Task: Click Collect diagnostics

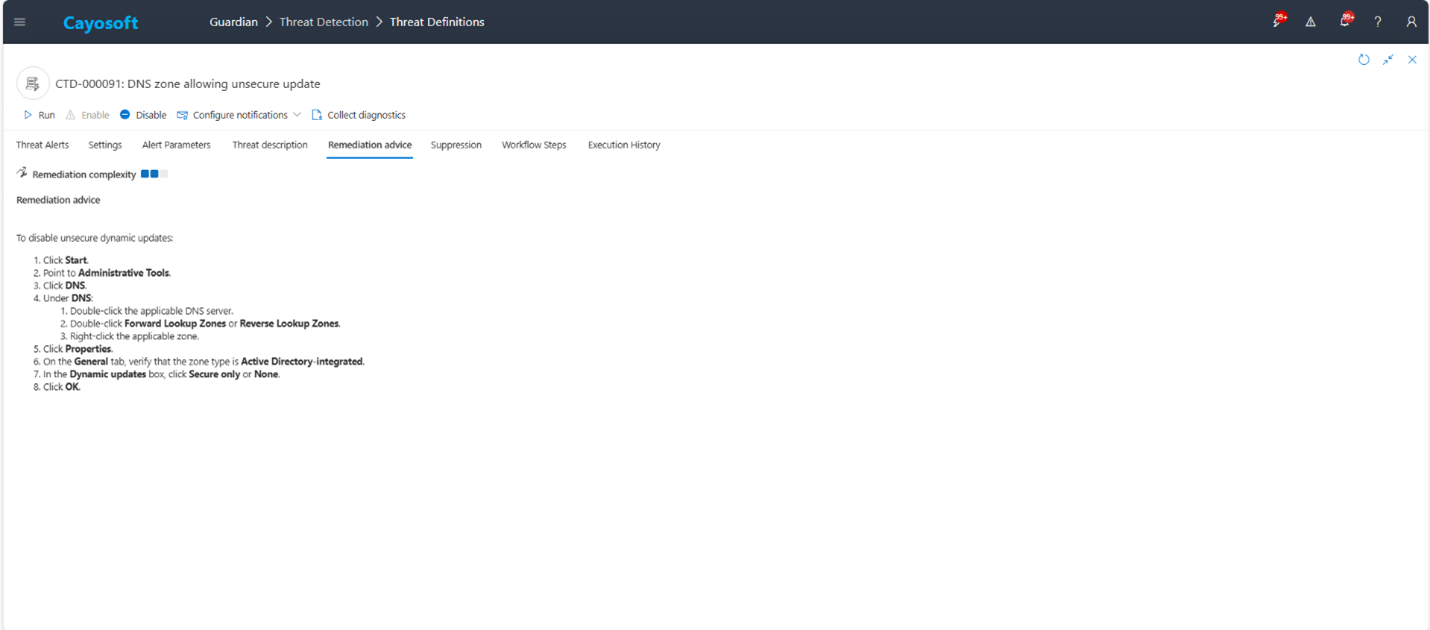Action: (358, 115)
